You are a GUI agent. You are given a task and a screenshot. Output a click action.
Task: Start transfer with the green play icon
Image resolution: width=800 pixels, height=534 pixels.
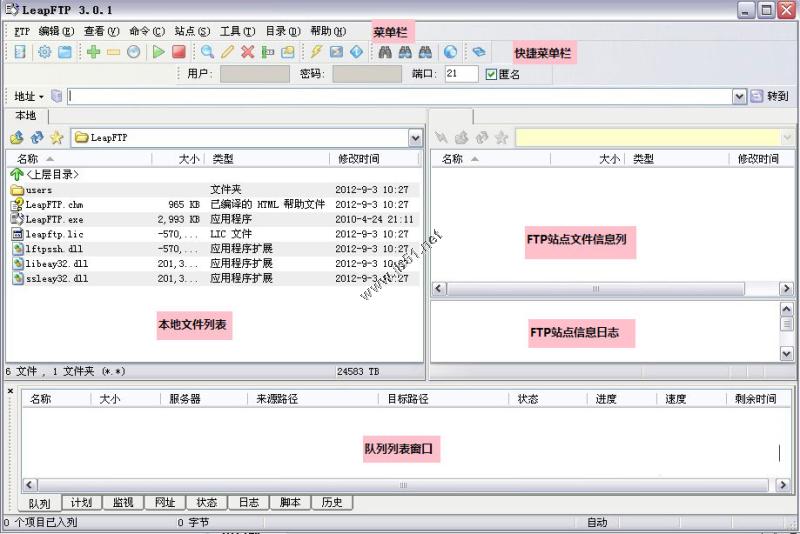159,52
